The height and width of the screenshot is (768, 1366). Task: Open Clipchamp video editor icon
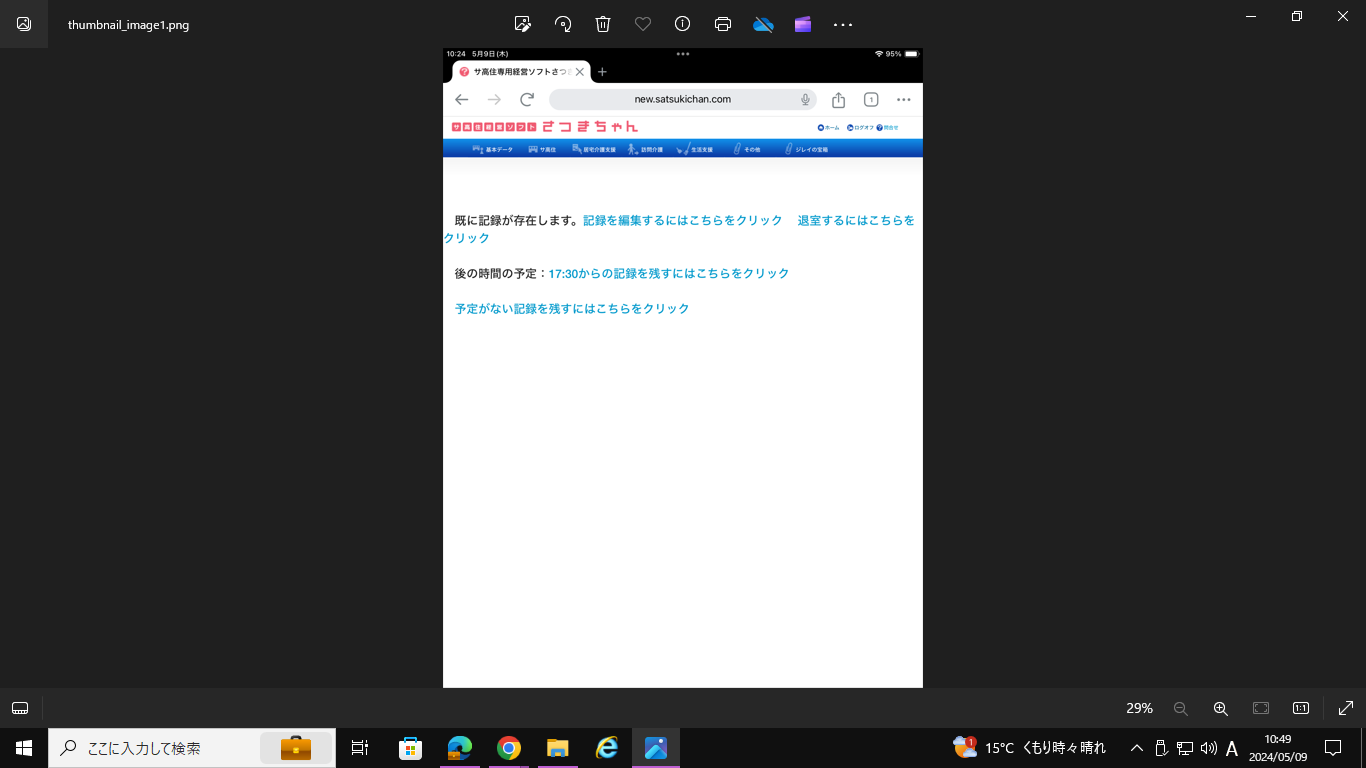coord(803,24)
